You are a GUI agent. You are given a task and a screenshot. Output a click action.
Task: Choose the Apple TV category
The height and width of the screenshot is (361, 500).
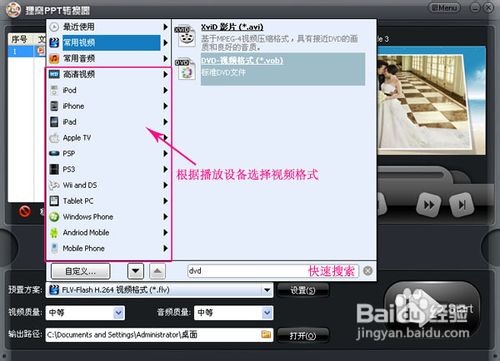pyautogui.click(x=109, y=138)
